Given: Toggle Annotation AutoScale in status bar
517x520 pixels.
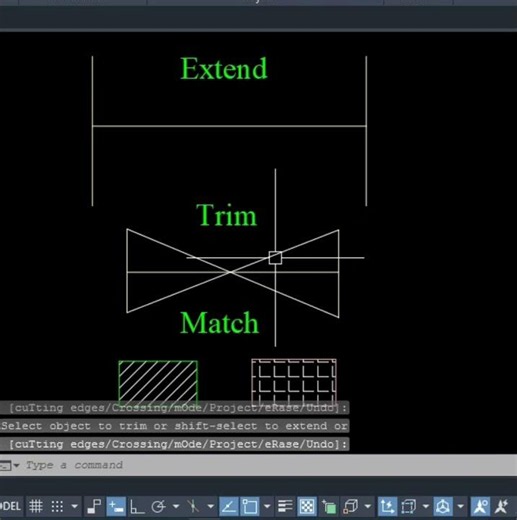Looking at the screenshot, I should [502, 507].
